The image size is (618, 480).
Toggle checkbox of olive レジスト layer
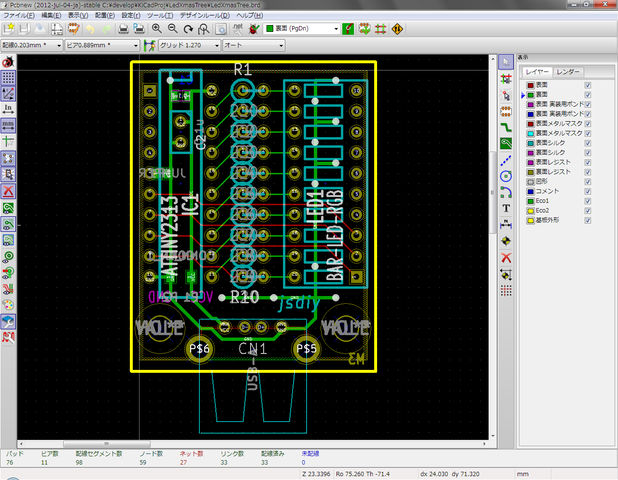(x=587, y=172)
